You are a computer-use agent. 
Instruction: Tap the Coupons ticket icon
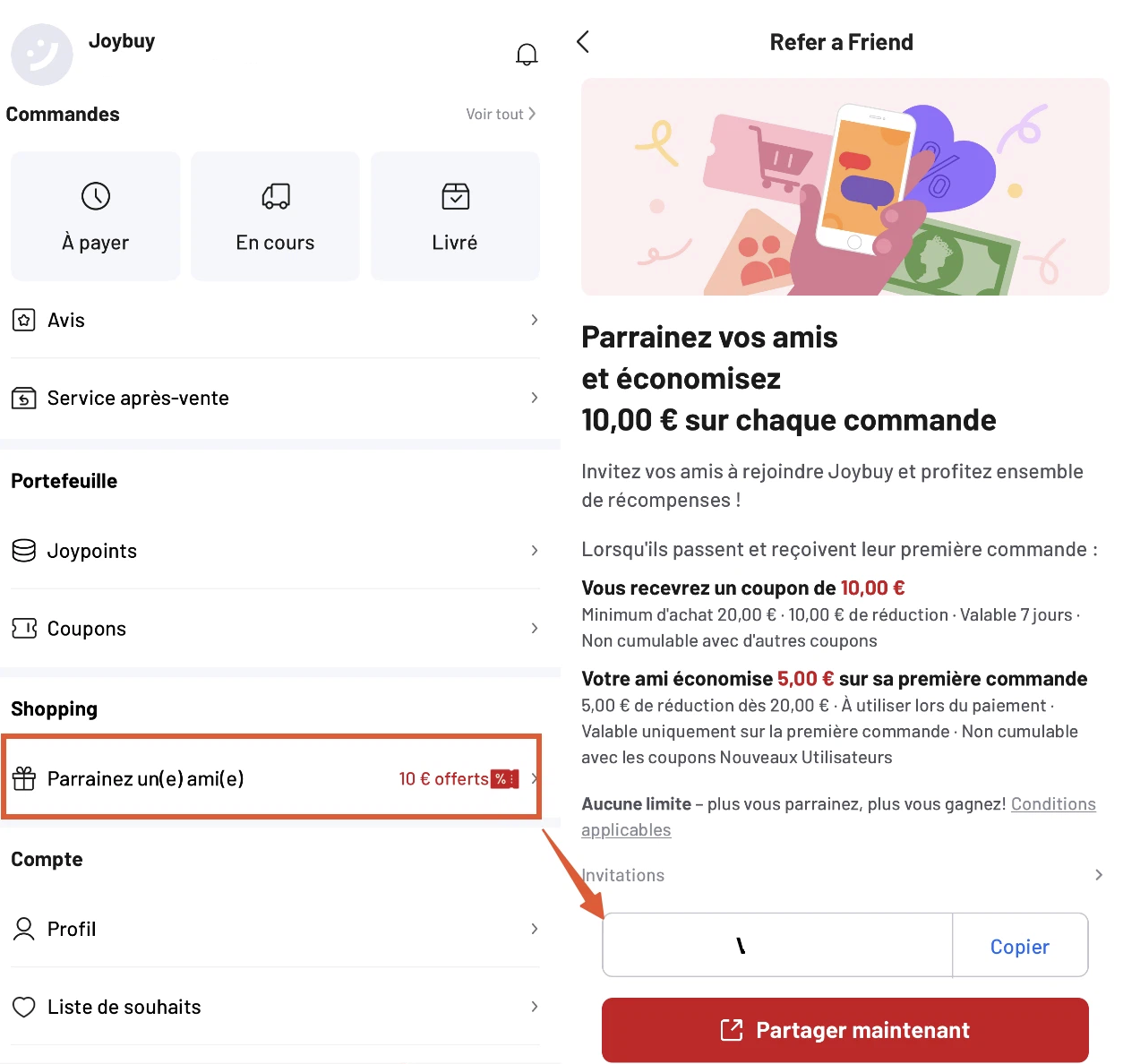pos(24,629)
